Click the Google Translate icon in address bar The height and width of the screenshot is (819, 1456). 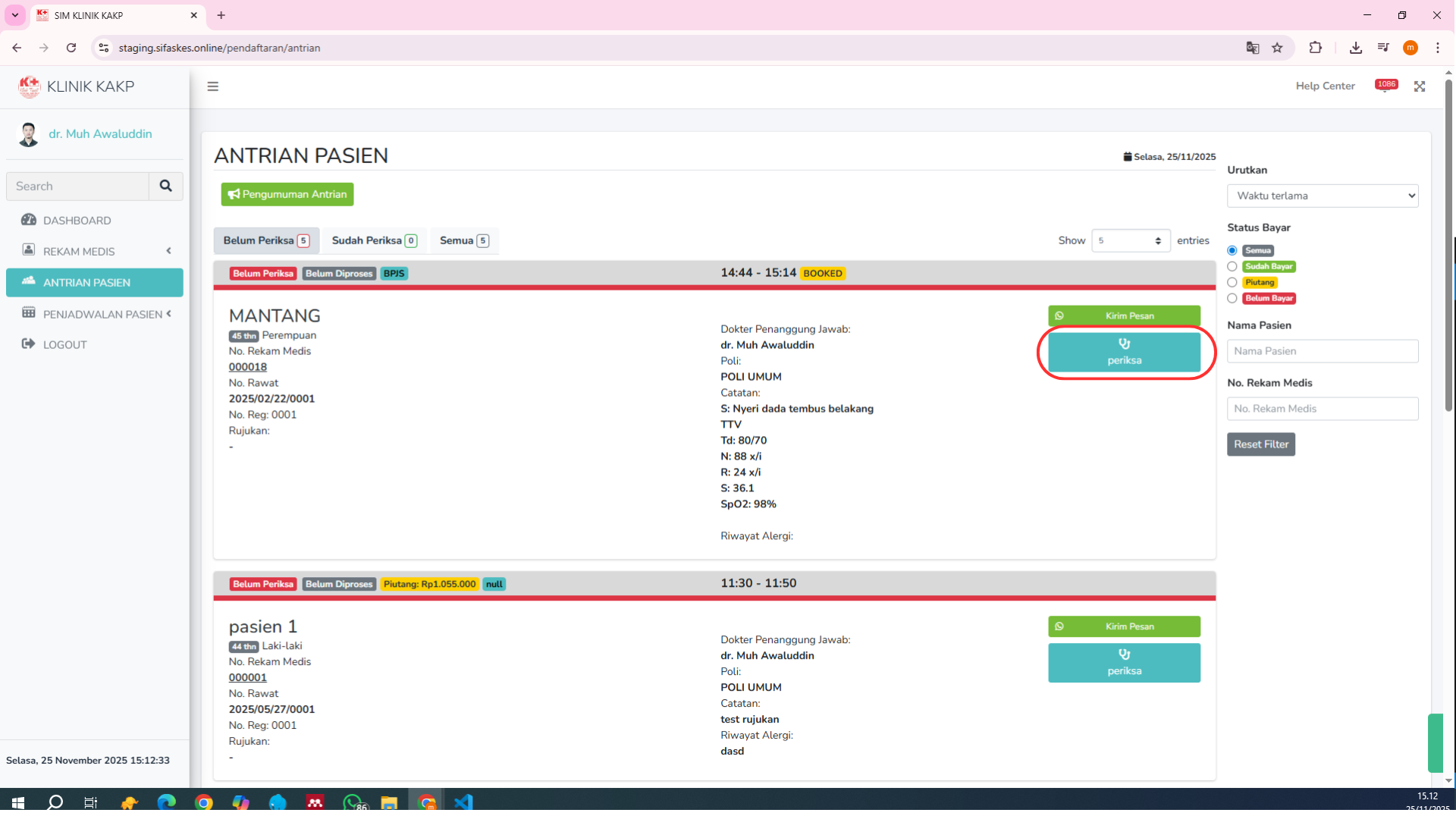[1253, 48]
